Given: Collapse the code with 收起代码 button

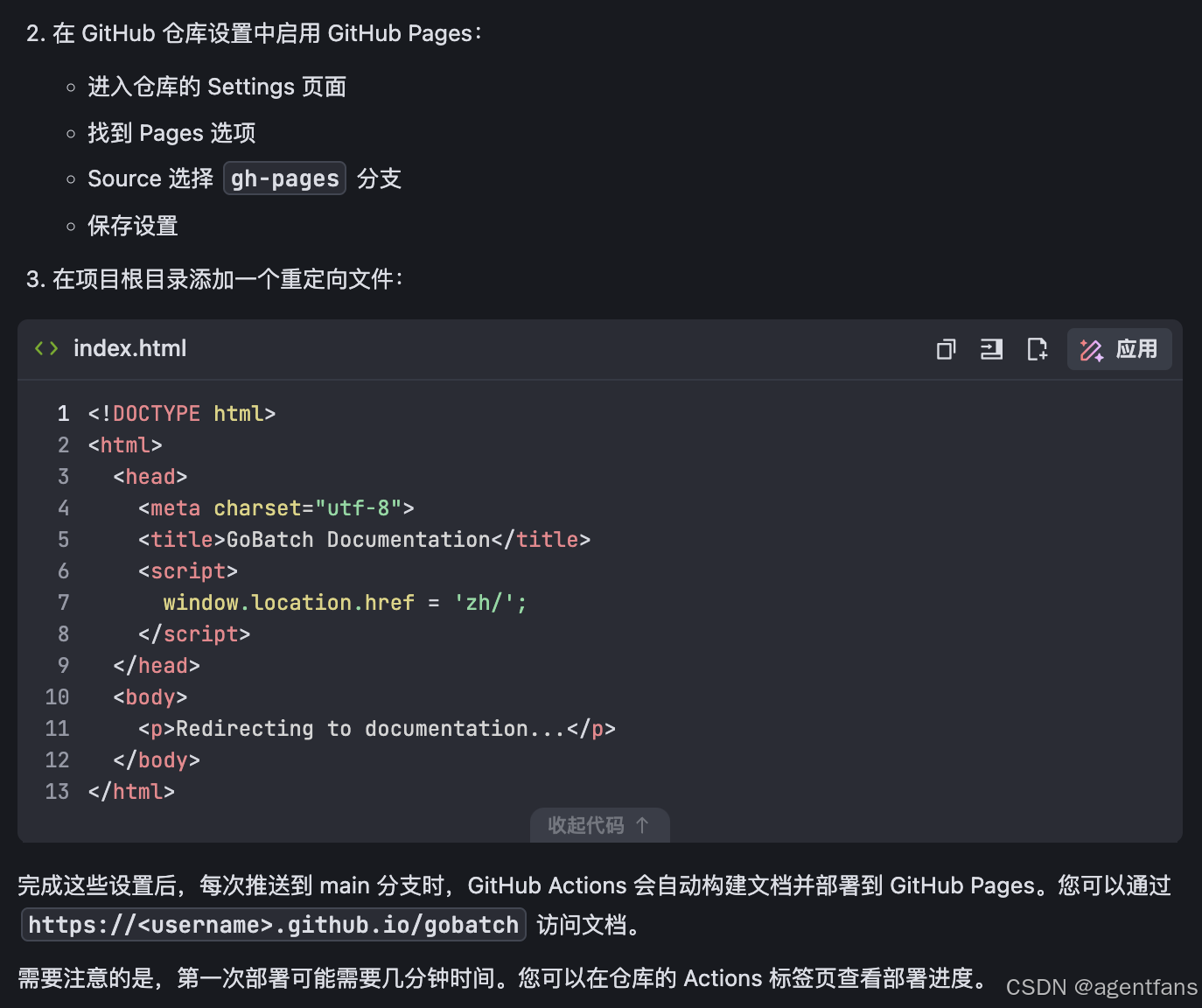Looking at the screenshot, I should tap(599, 825).
